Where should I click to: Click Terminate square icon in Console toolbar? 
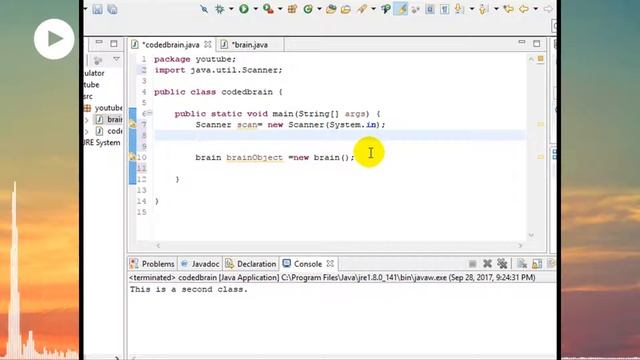(472, 264)
